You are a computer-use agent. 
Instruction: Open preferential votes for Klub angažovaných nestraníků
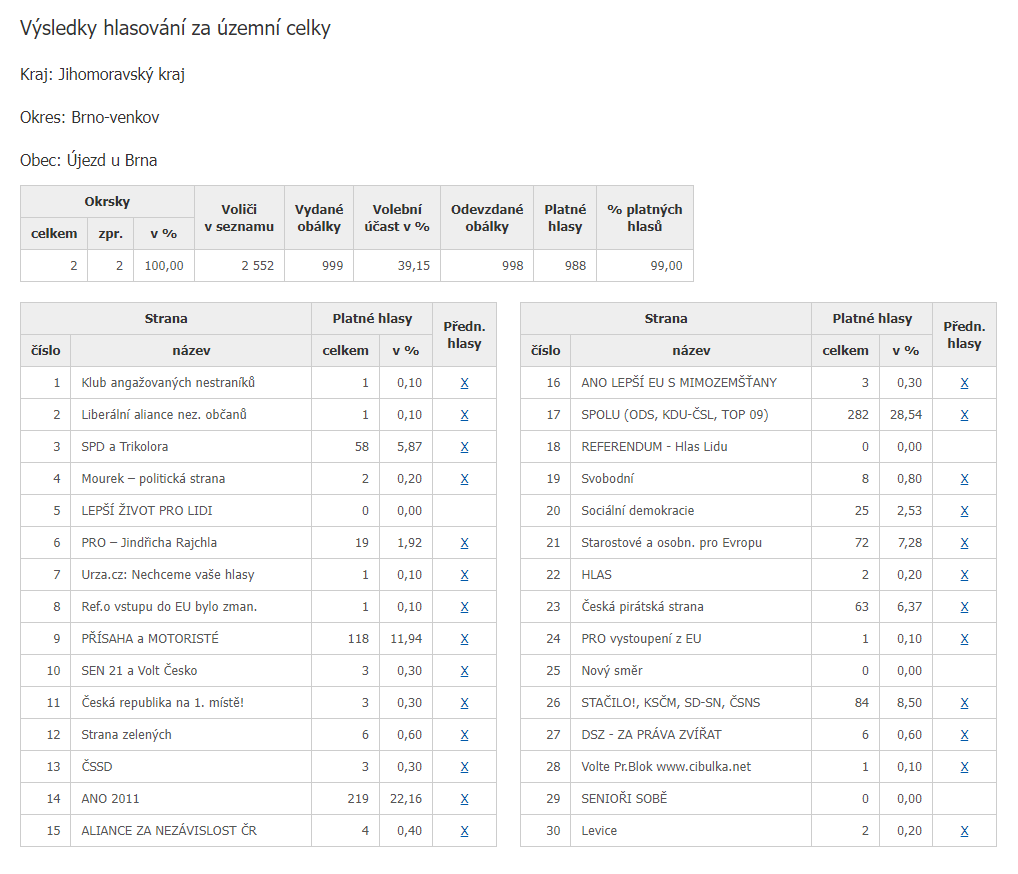[464, 383]
